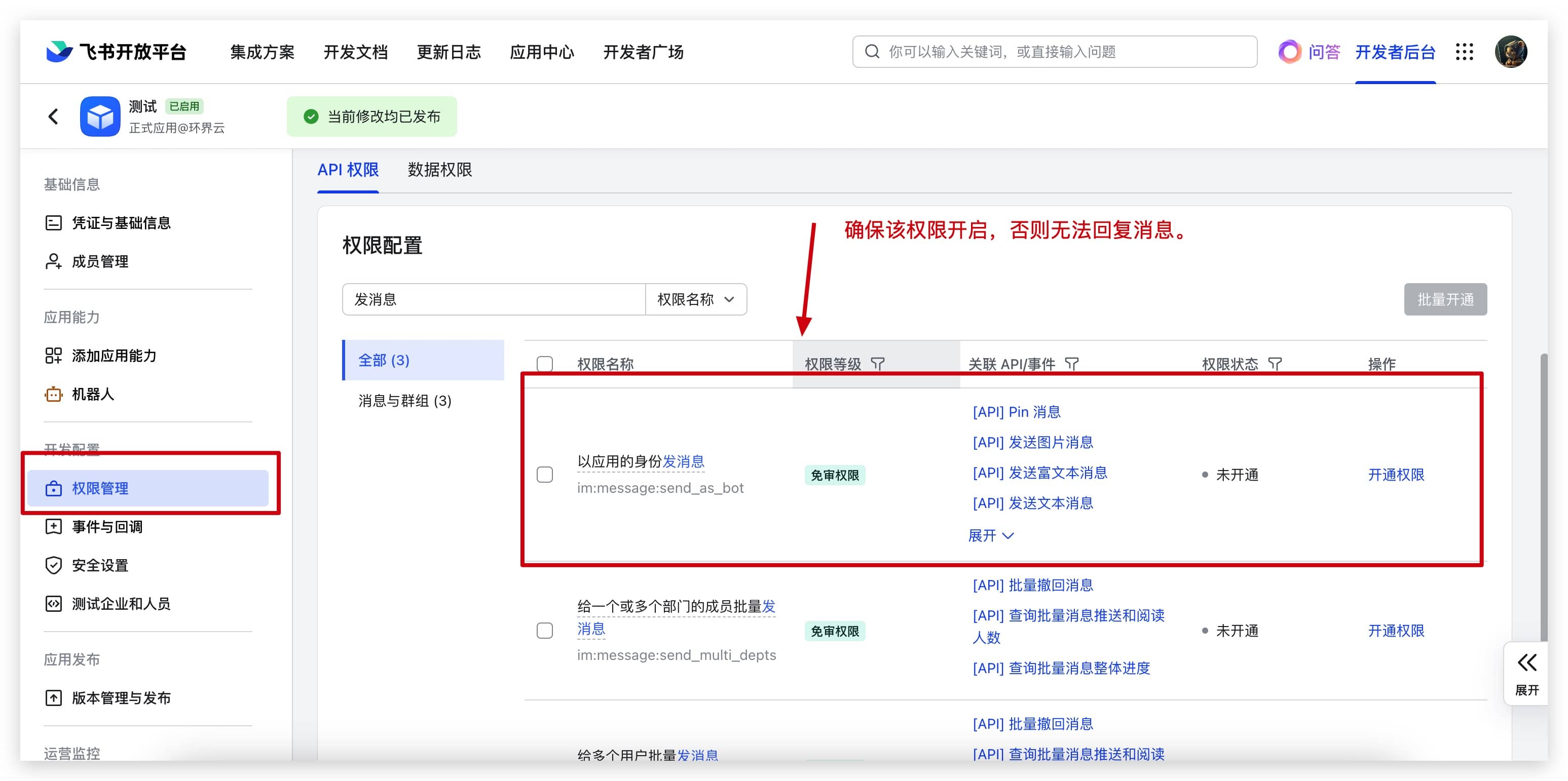Click the filter icon next to 关联 API/事件
1568x781 pixels.
pos(1071,364)
